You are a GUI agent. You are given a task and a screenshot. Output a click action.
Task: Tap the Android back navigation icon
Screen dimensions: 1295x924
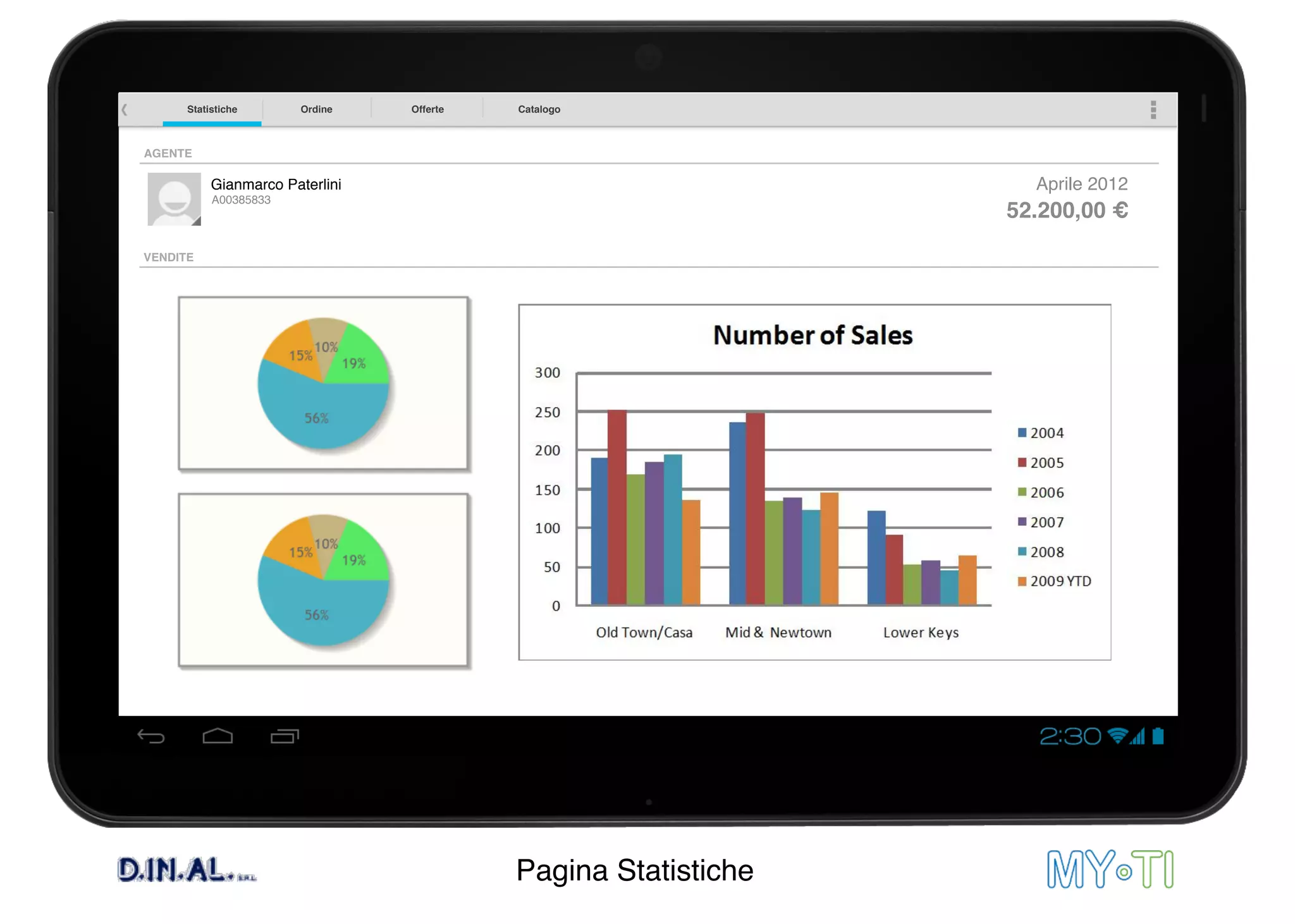click(x=151, y=736)
